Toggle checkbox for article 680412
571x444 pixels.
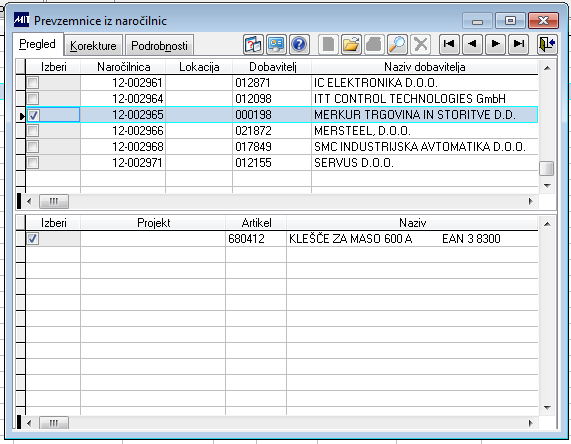pyautogui.click(x=33, y=239)
